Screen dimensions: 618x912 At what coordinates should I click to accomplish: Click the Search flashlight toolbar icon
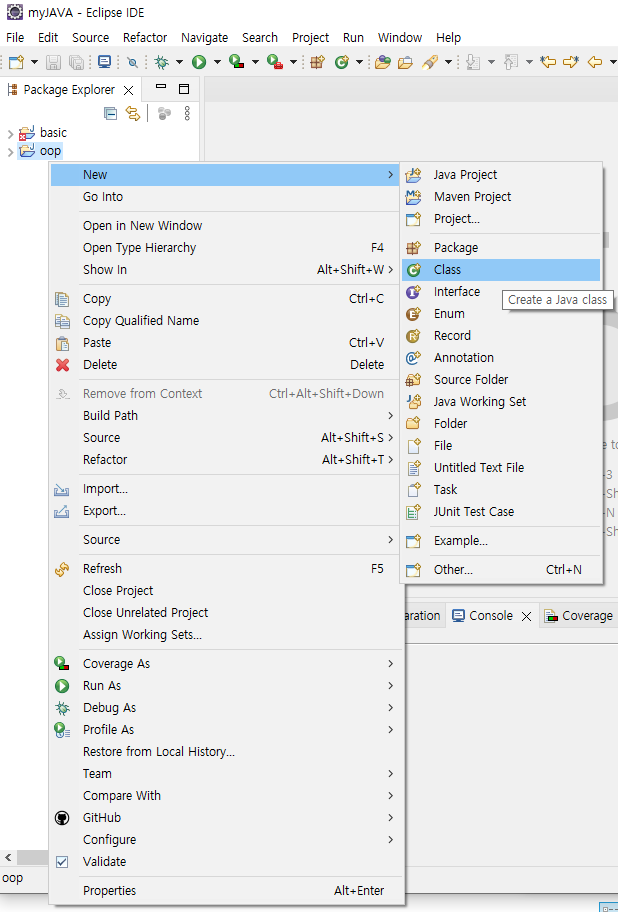(430, 62)
